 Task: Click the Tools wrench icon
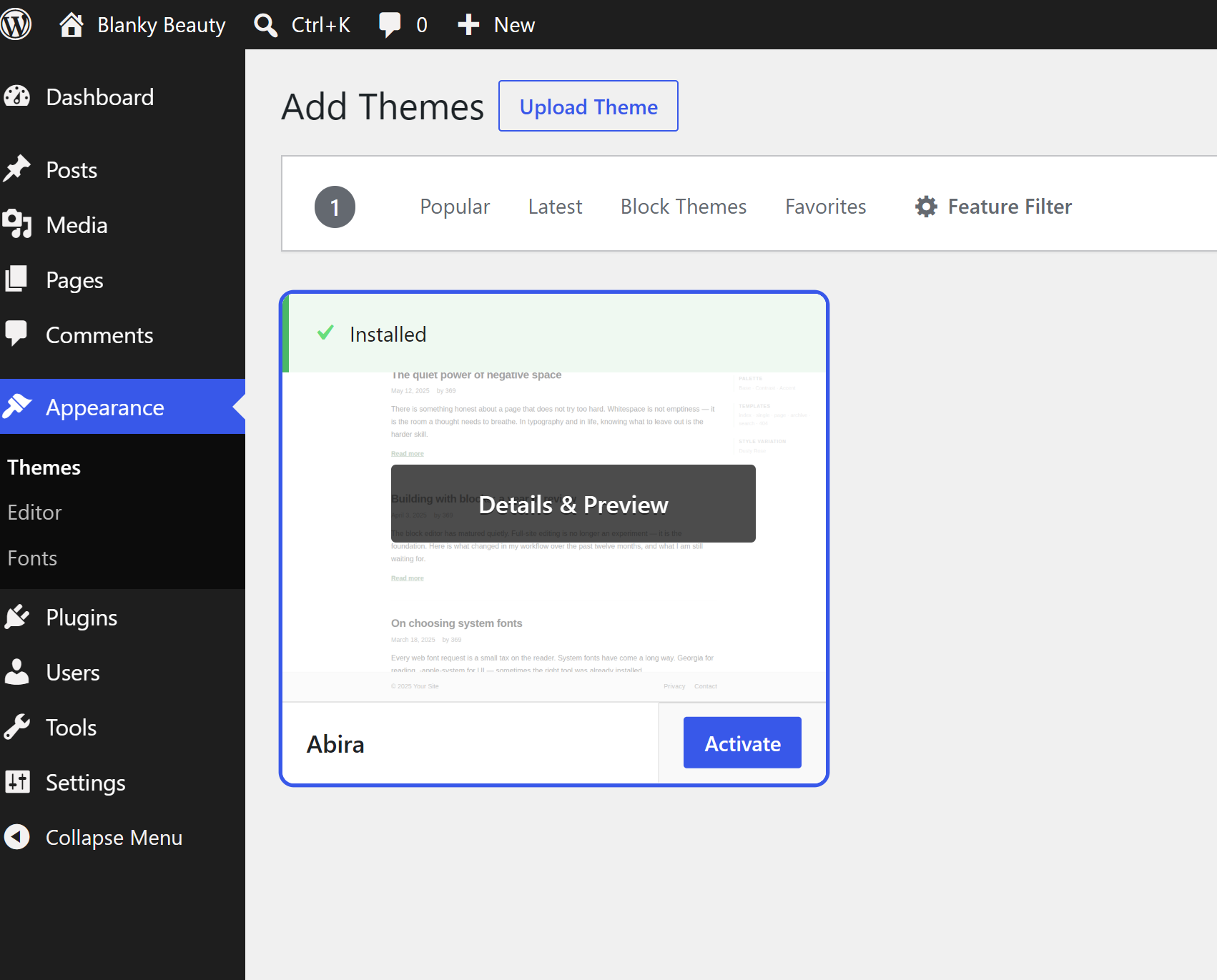pos(17,727)
